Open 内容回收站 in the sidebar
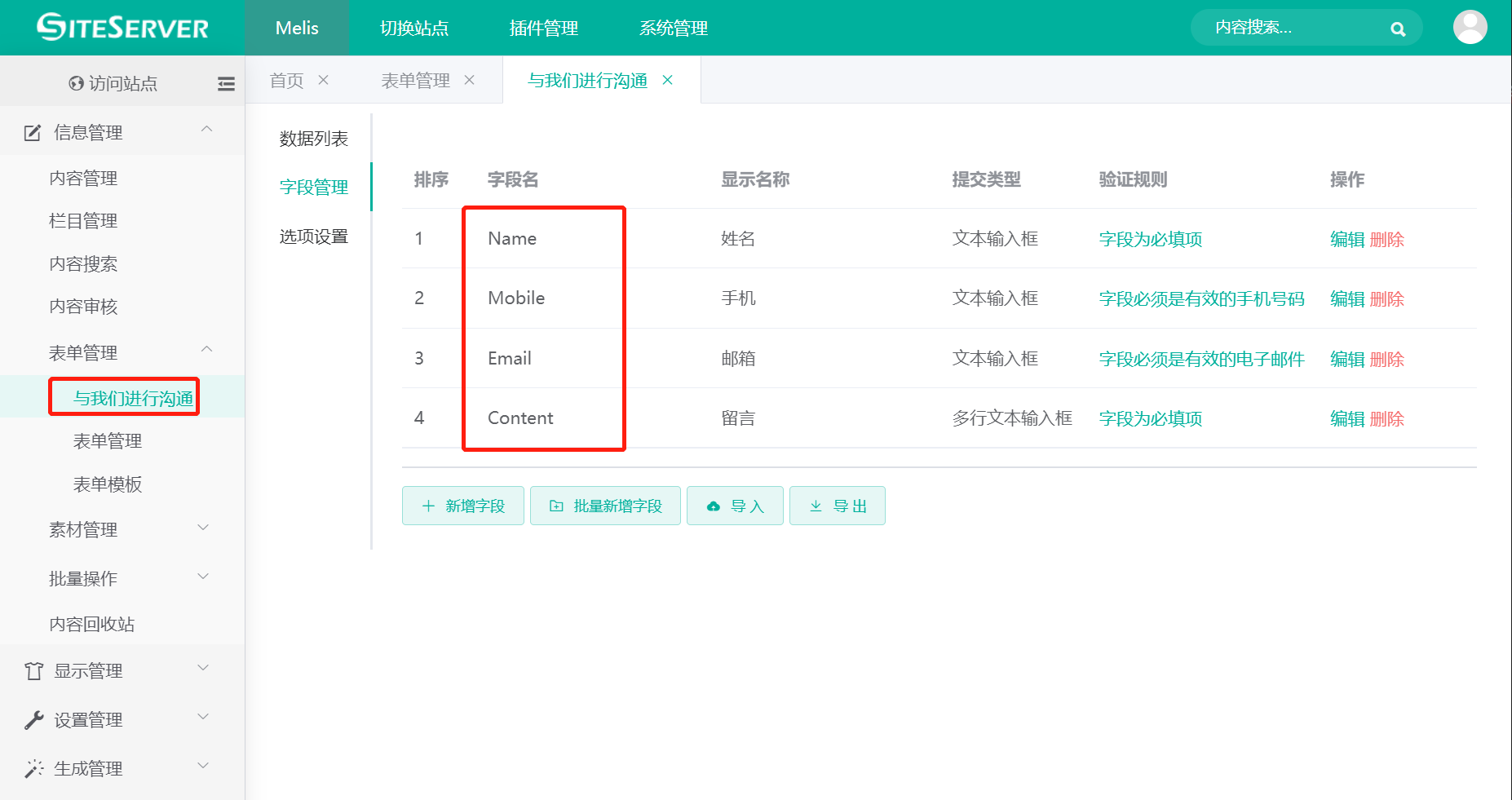1512x800 pixels. pos(91,624)
